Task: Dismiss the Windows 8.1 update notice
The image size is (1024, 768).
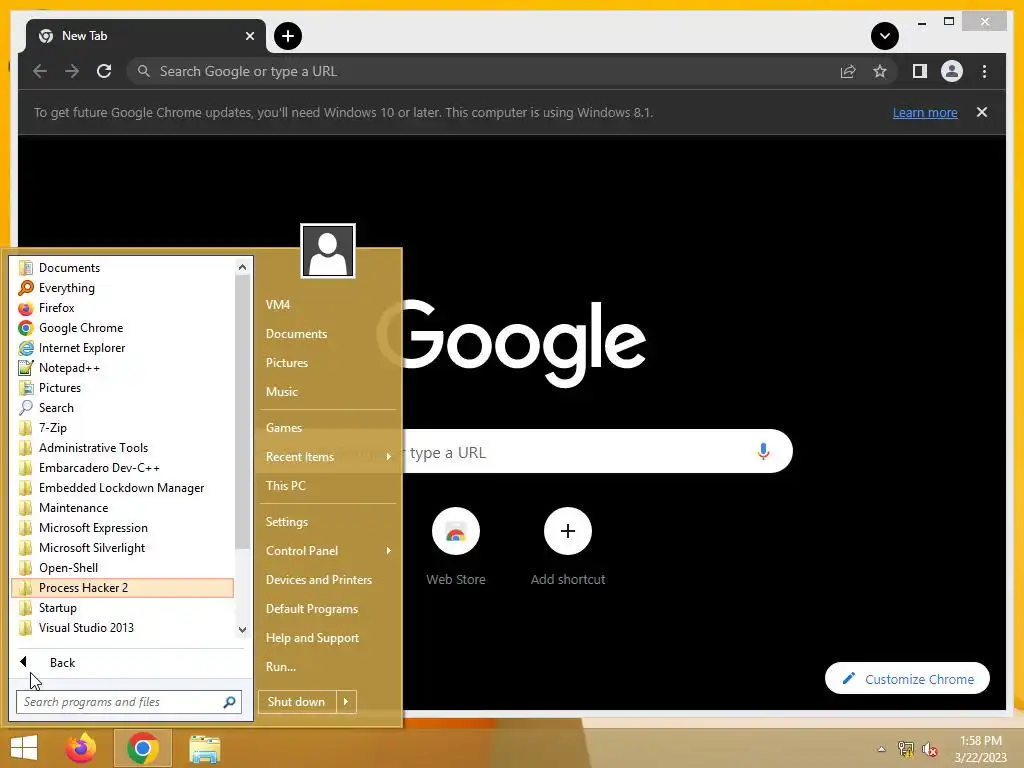Action: tap(982, 112)
